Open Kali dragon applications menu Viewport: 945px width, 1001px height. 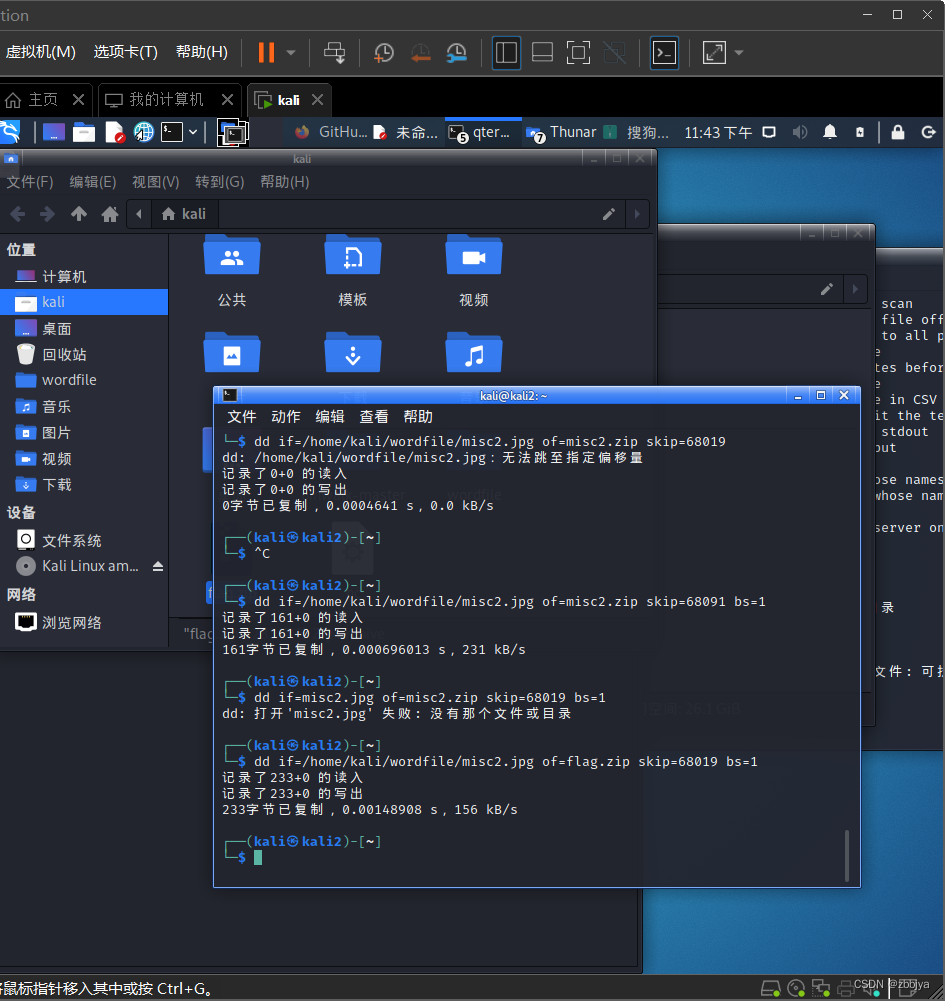click(10, 132)
